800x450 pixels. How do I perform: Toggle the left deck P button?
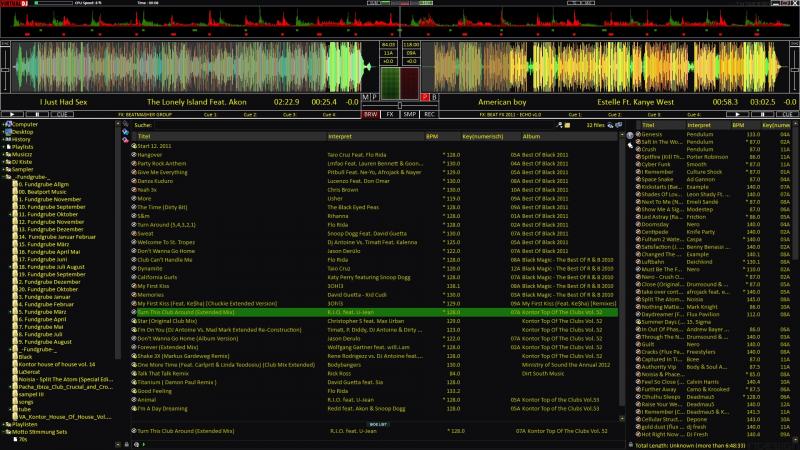click(x=374, y=97)
